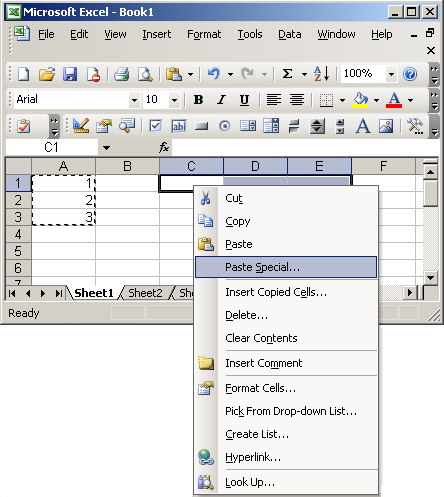Image resolution: width=444 pixels, height=497 pixels.
Task: Select row 4 header
Action: [x=18, y=234]
